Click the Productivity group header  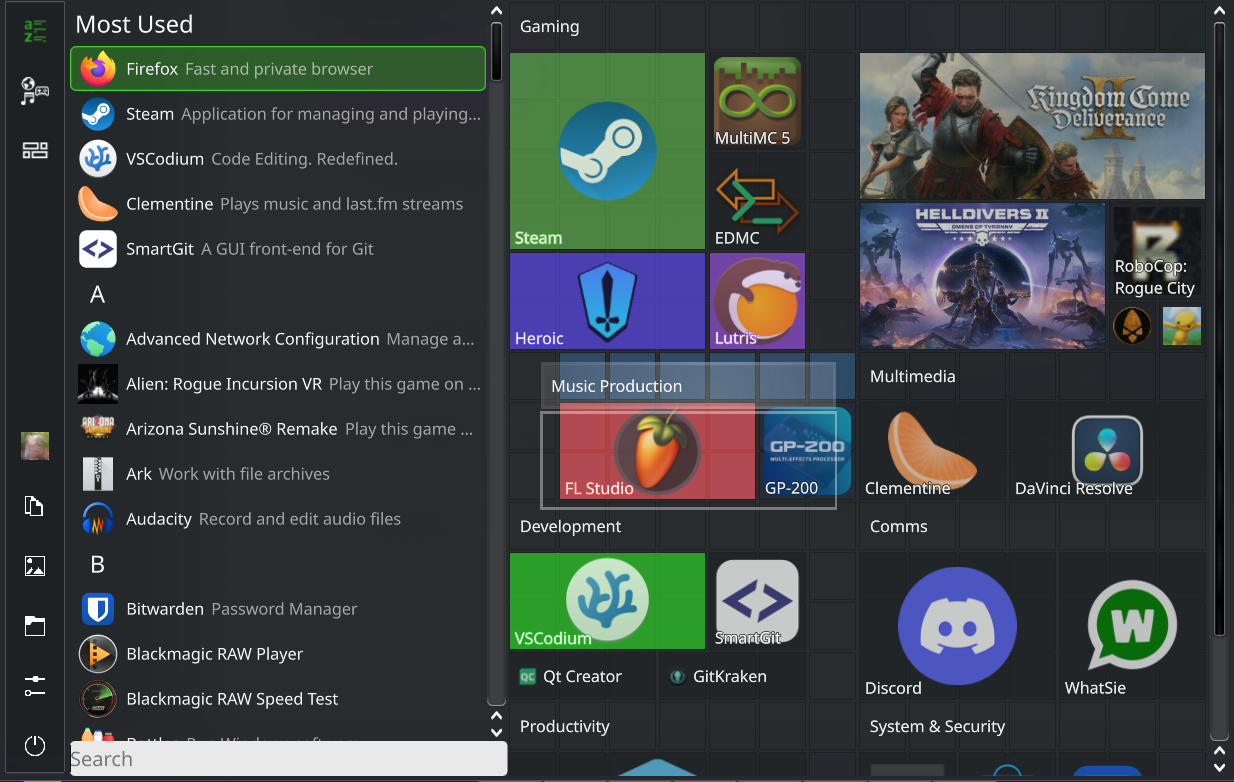[x=564, y=727]
